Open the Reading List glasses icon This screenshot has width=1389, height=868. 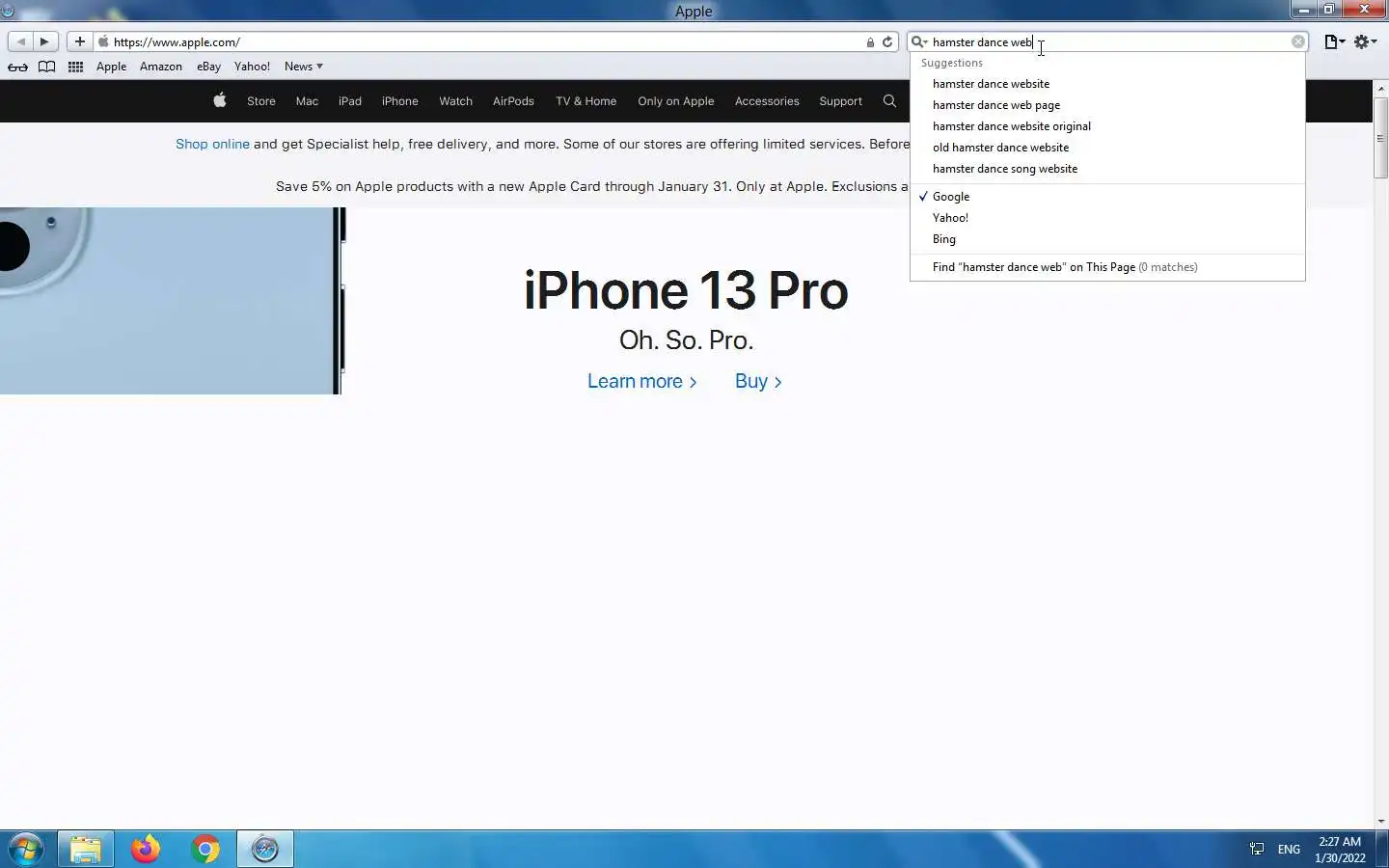point(17,67)
